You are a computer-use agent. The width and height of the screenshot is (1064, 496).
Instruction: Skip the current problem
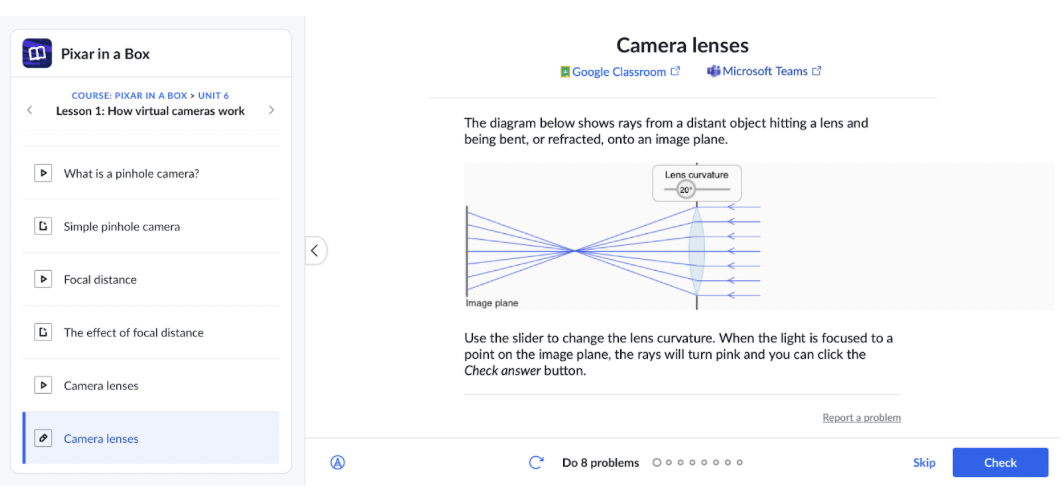924,463
